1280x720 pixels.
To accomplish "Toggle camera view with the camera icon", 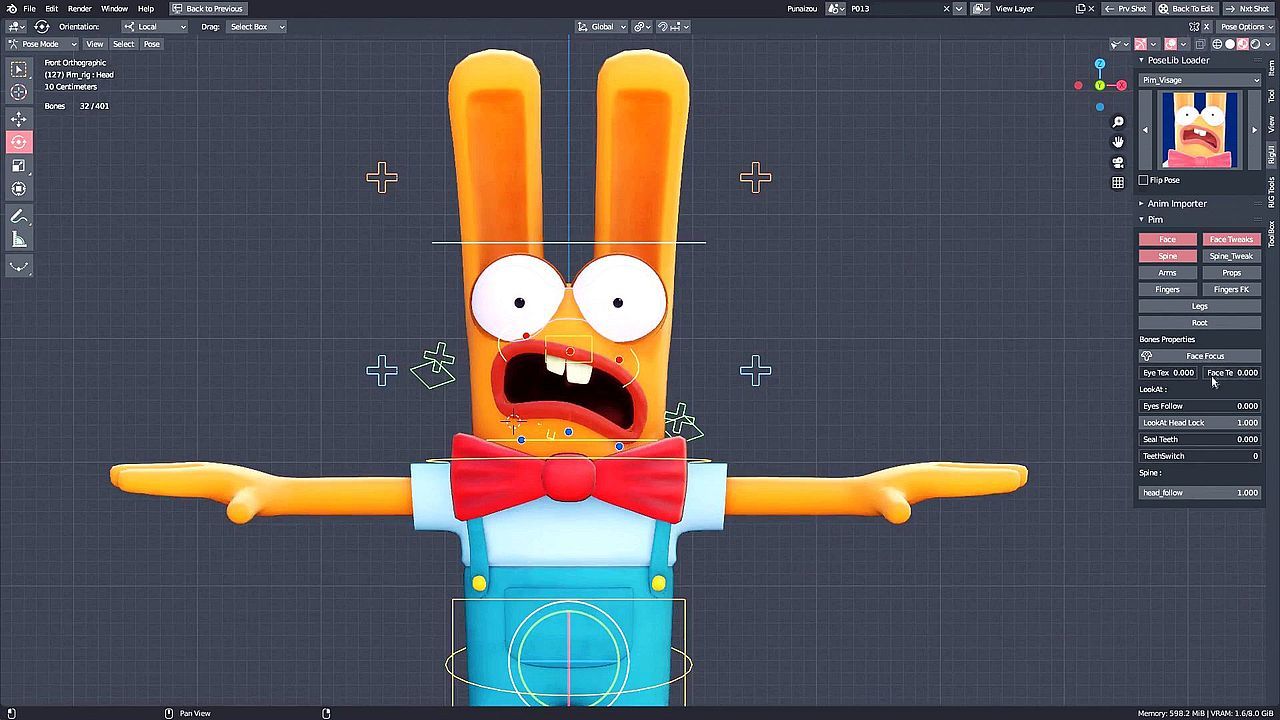I will [1118, 162].
